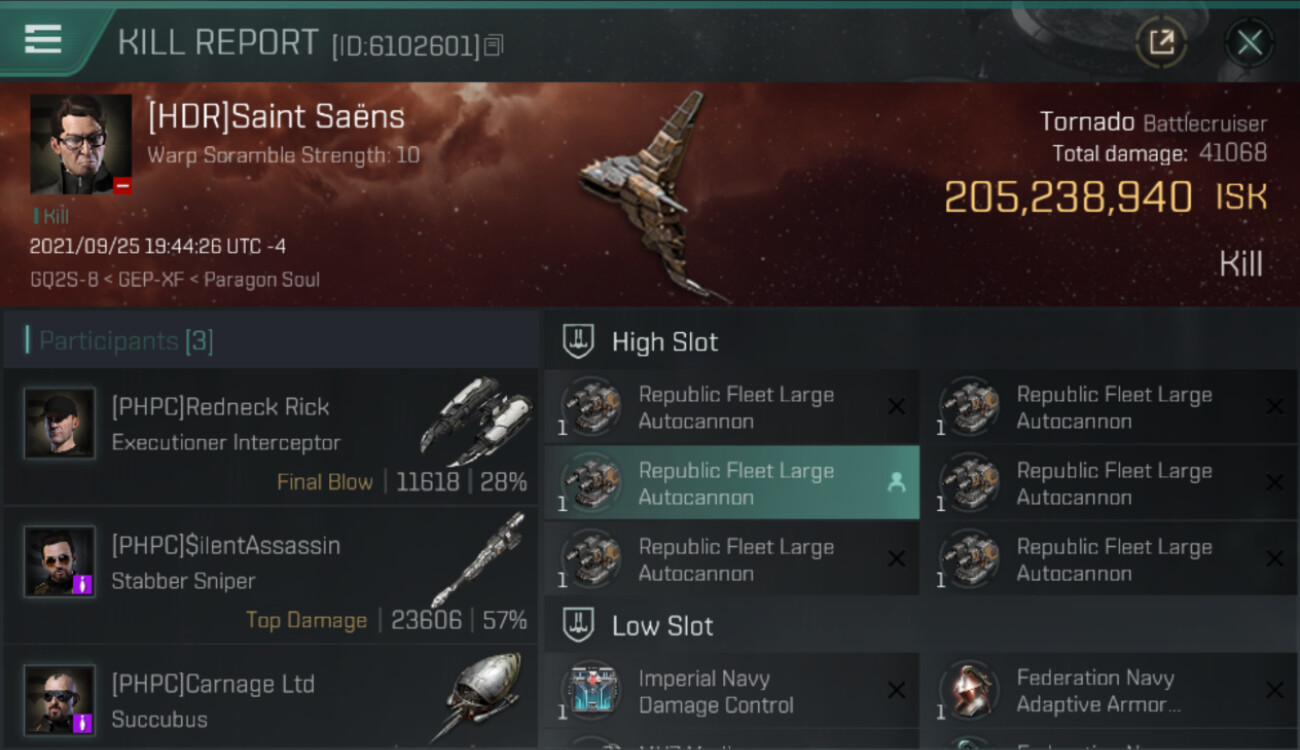Copy the kill report ID
This screenshot has width=1300, height=750.
[493, 45]
